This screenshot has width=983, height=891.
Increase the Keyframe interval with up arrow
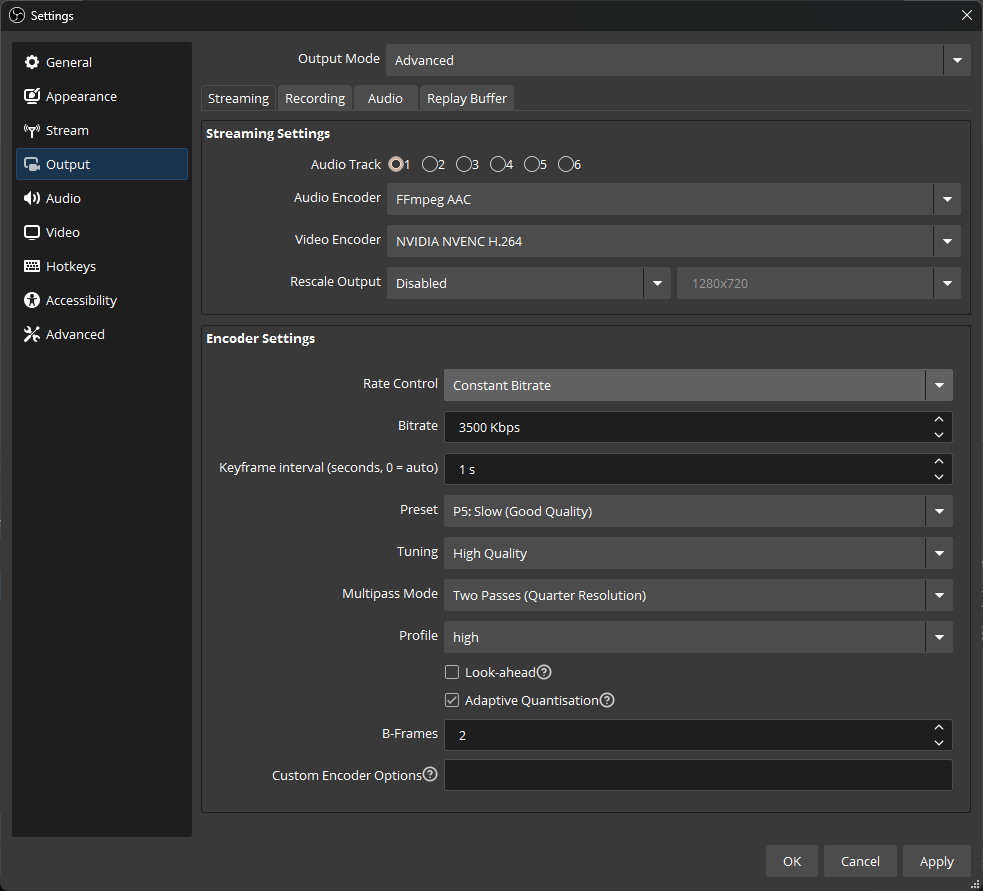938,461
